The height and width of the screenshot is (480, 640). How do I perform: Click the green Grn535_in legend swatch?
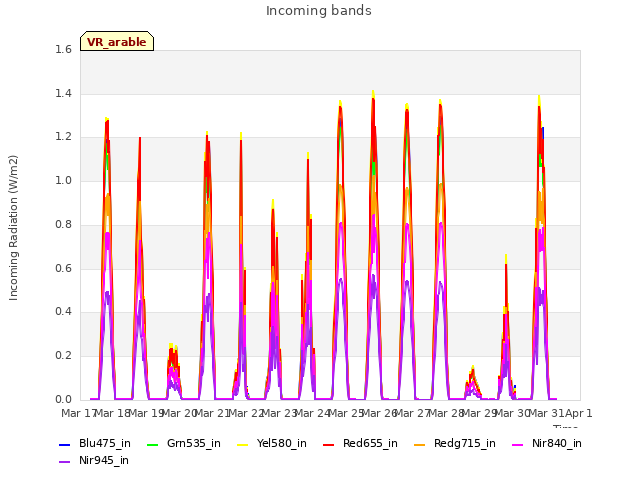(152, 444)
